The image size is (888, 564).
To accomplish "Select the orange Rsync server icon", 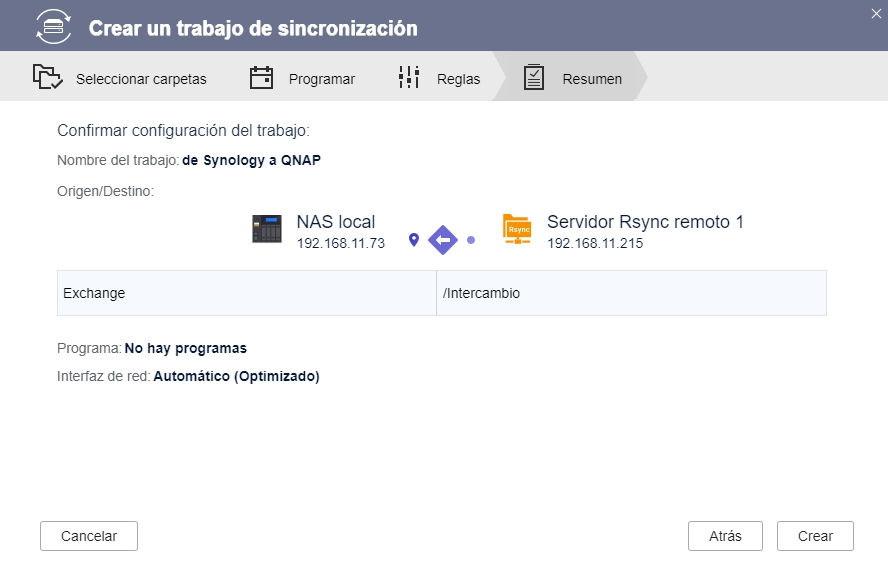I will click(517, 230).
